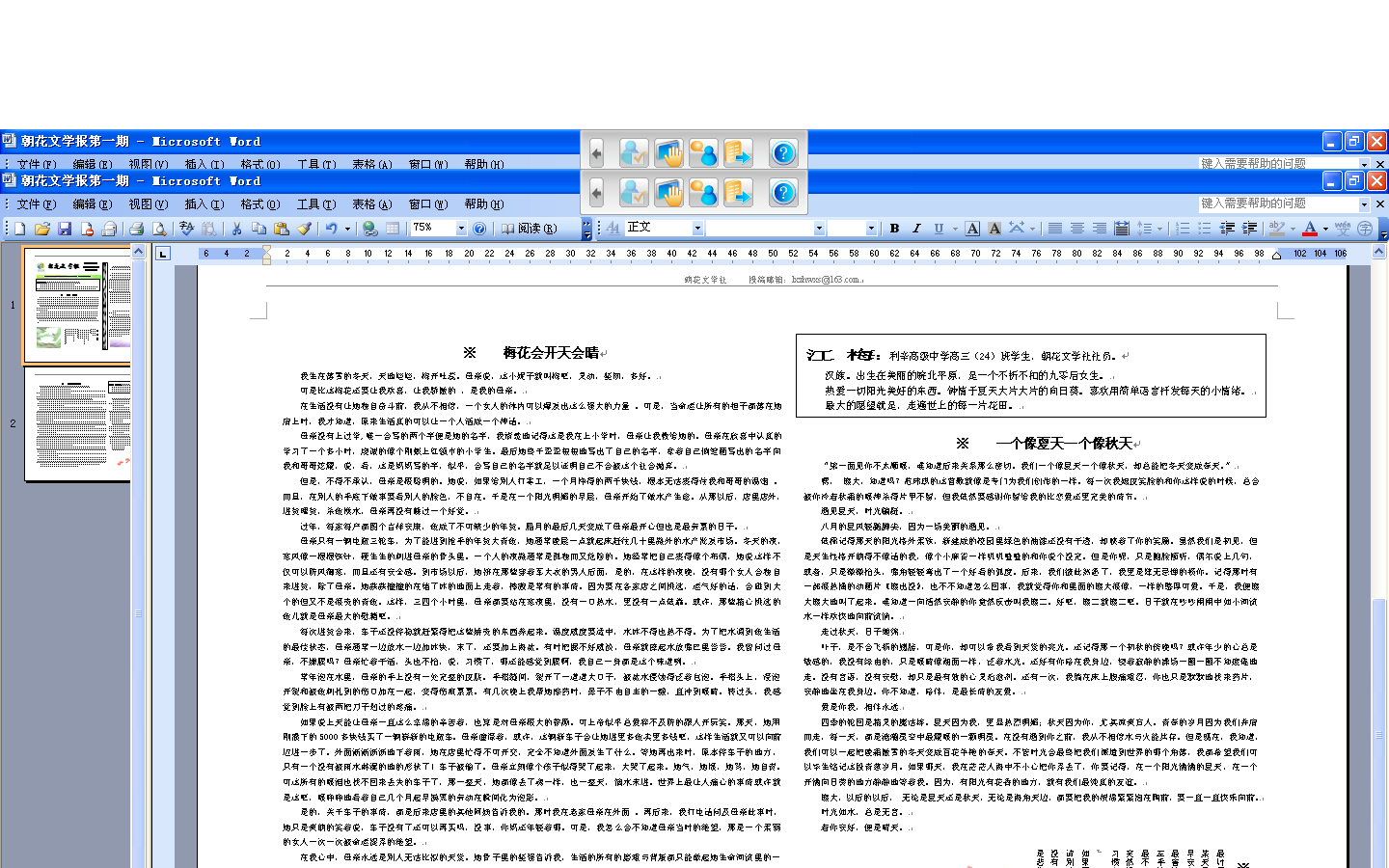Activate the Format Painter brush
Screen dimensions: 1389x868
(x=304, y=229)
